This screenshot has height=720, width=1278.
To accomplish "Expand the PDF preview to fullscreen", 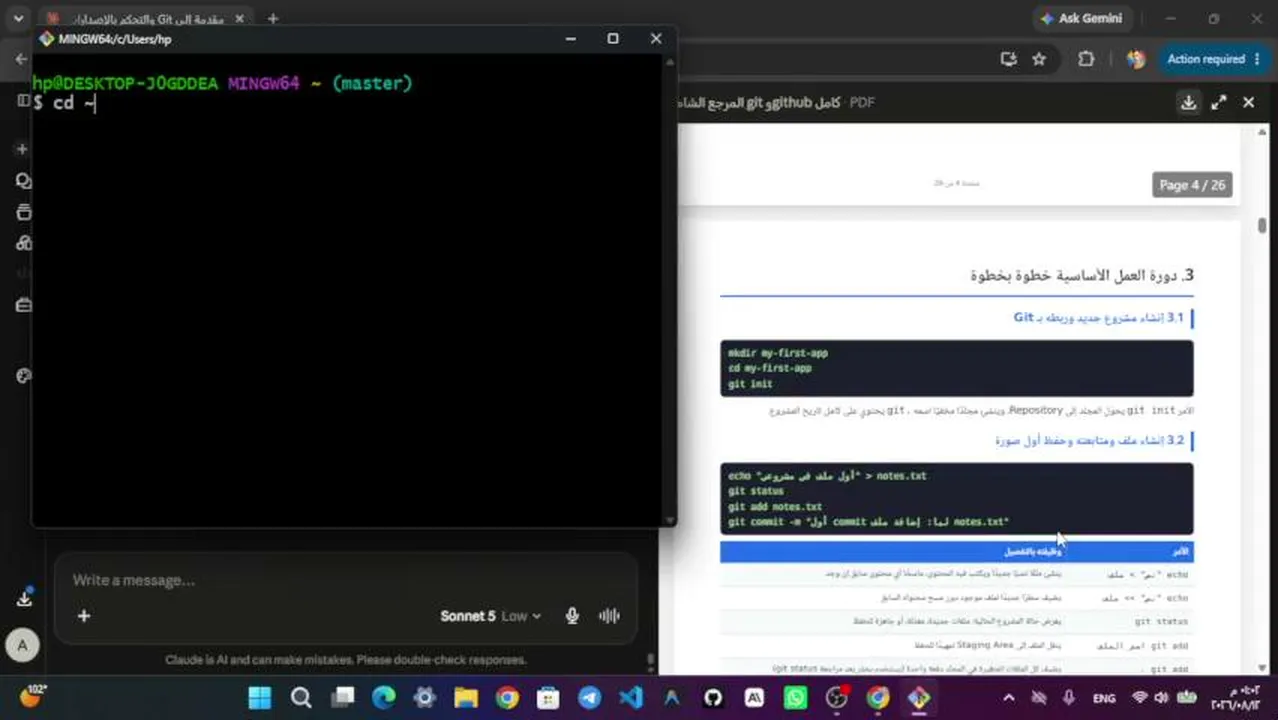I will point(1219,102).
